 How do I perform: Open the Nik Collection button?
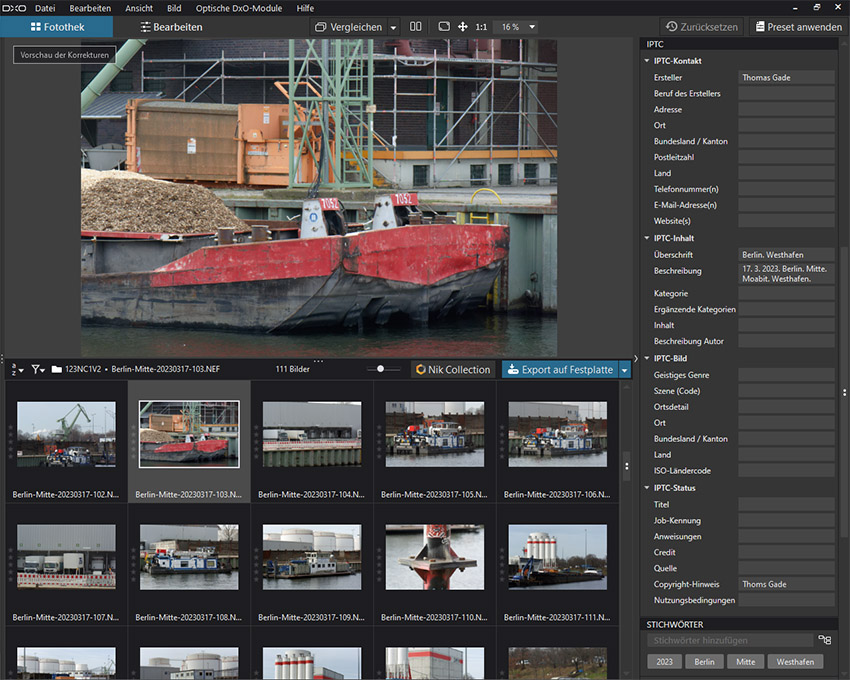pos(453,370)
